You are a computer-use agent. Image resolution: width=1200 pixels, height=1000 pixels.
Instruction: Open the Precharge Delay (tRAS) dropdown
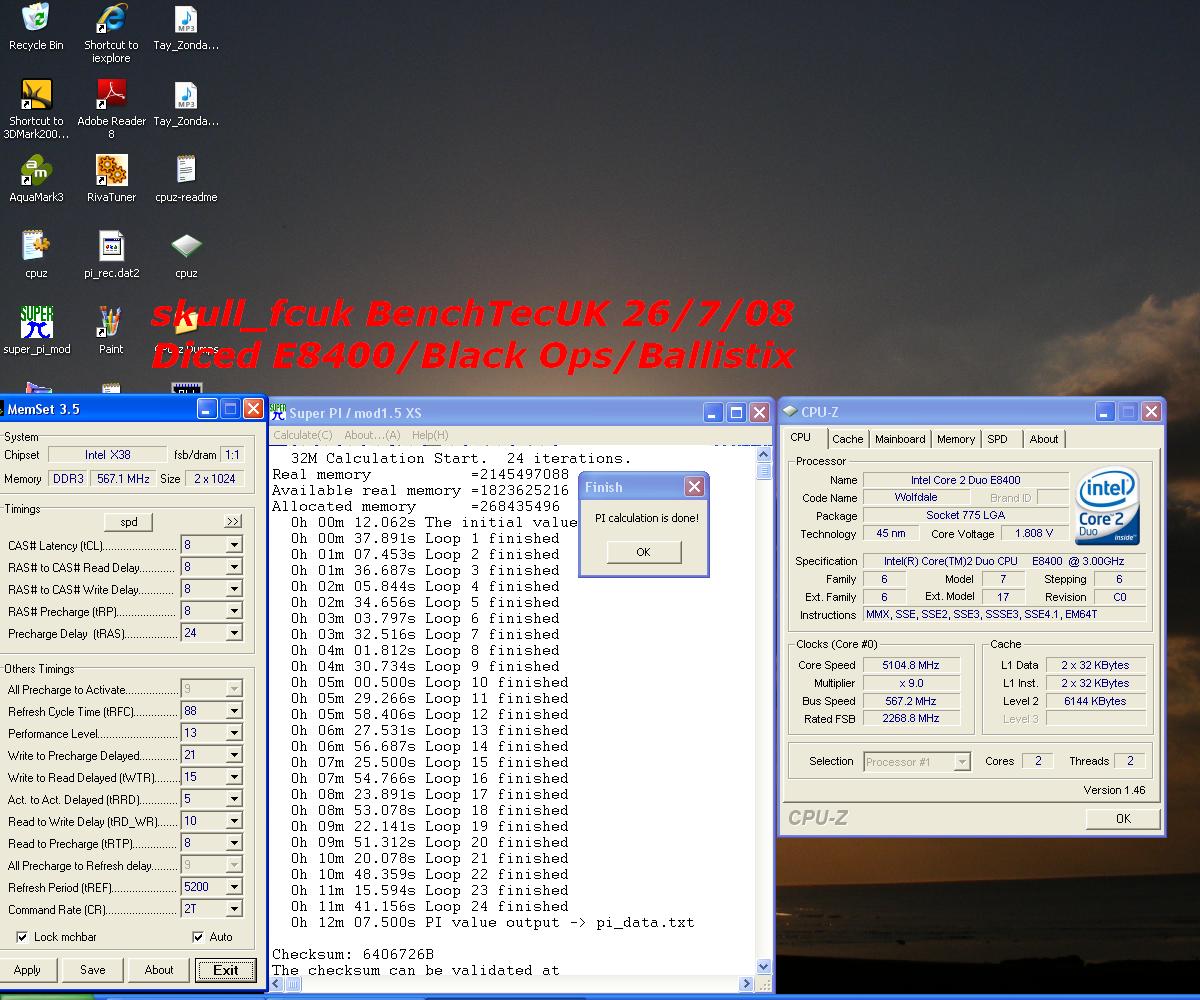click(234, 633)
